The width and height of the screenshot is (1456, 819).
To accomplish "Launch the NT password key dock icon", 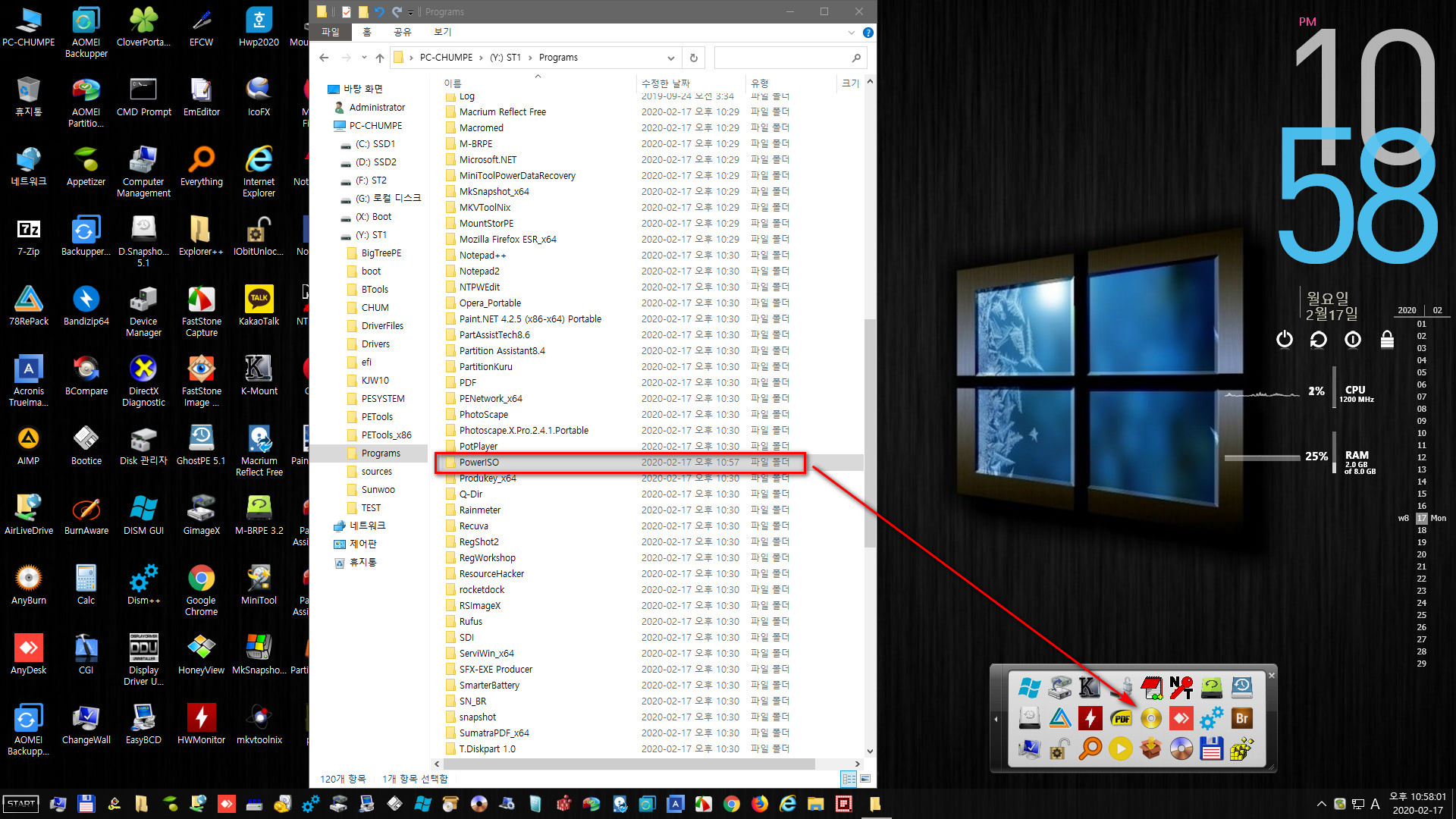I will click(x=1181, y=688).
